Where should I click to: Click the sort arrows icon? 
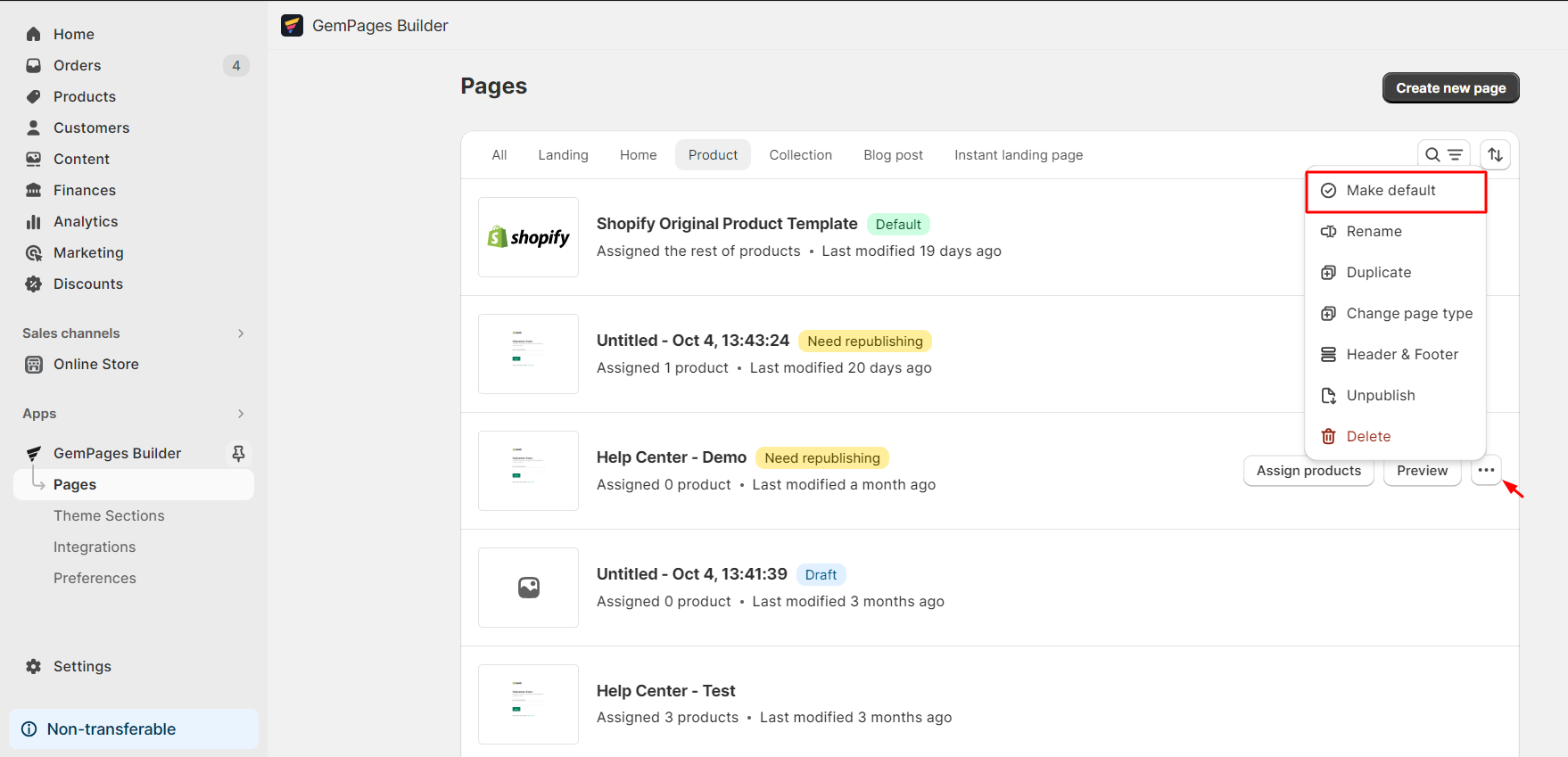(1495, 154)
